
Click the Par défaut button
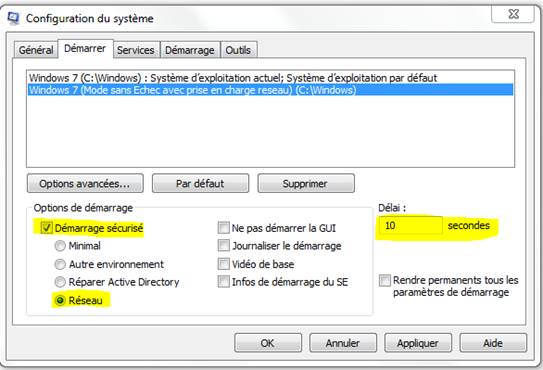pos(200,183)
